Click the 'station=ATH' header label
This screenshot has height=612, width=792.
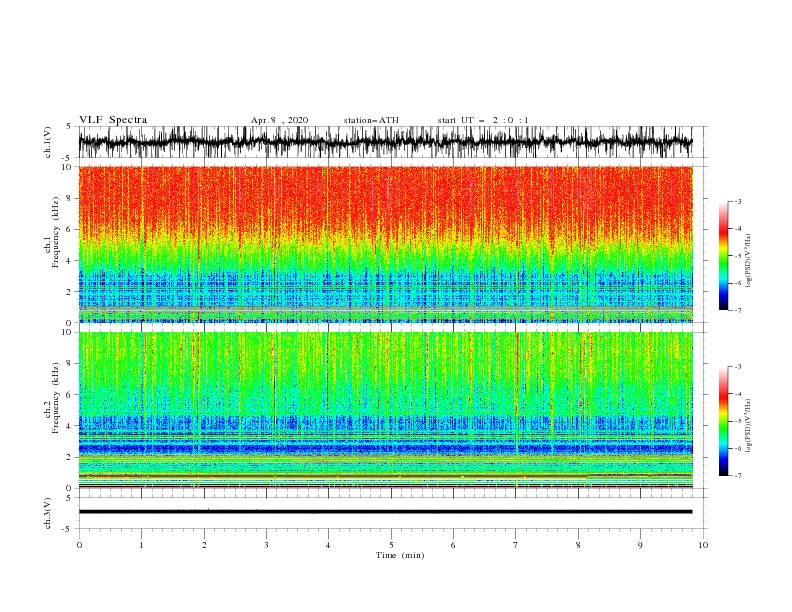coord(371,120)
